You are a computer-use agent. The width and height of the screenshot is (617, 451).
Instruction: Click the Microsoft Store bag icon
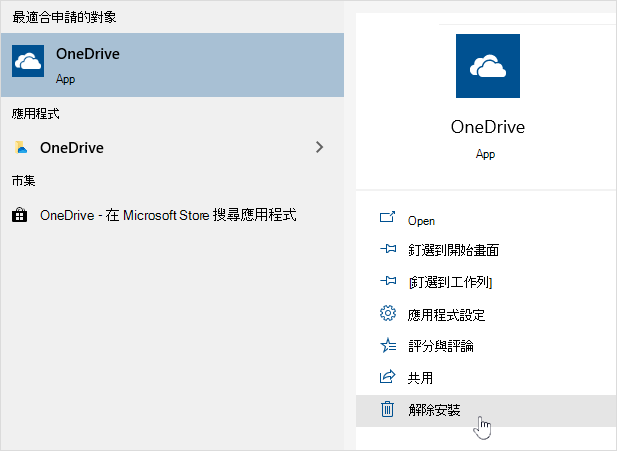19,215
